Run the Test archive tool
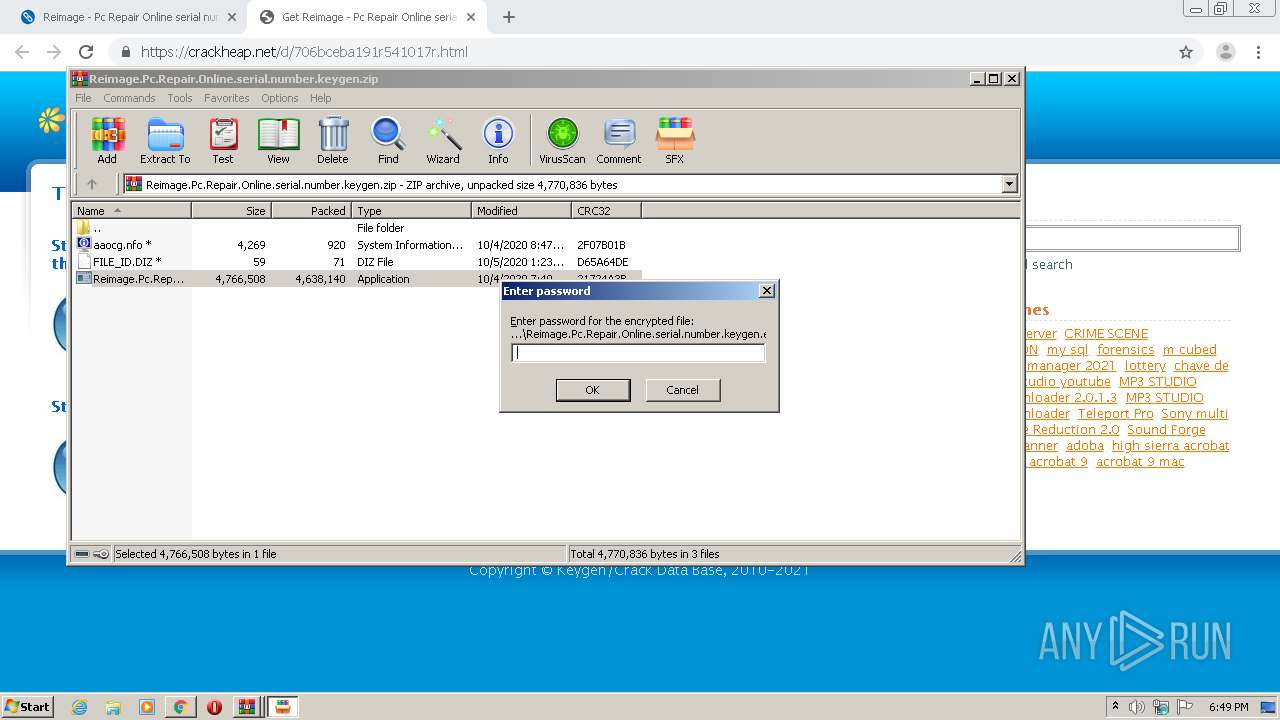This screenshot has width=1280, height=720. point(223,140)
